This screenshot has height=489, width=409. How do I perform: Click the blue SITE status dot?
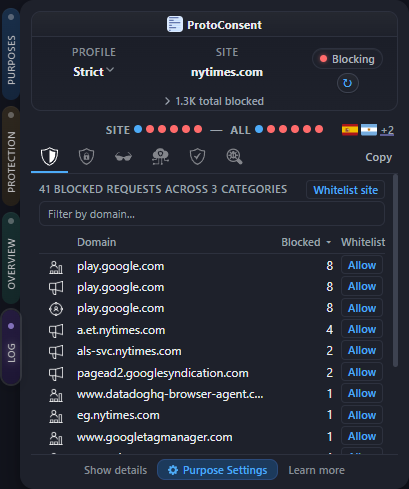point(138,129)
